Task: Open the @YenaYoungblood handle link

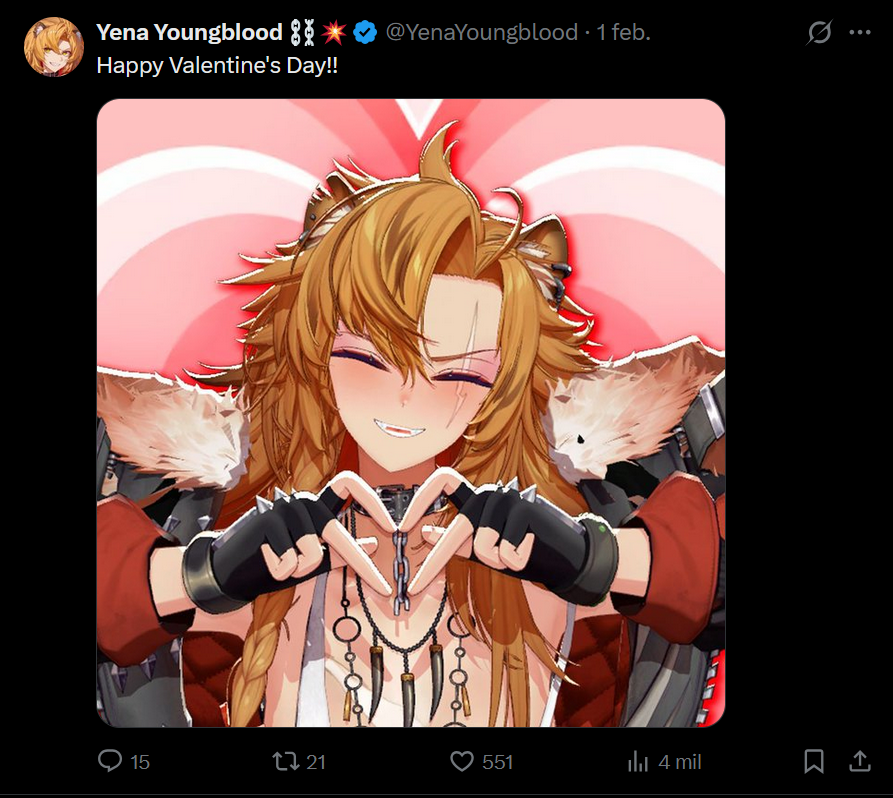Action: coord(482,32)
